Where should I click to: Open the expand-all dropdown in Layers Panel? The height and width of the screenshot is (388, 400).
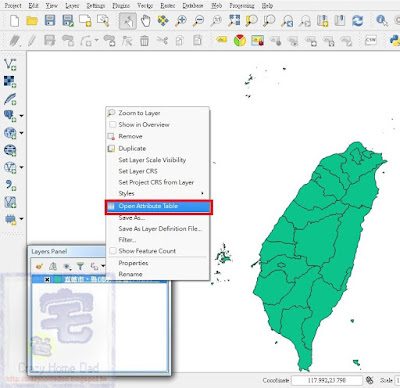click(103, 266)
